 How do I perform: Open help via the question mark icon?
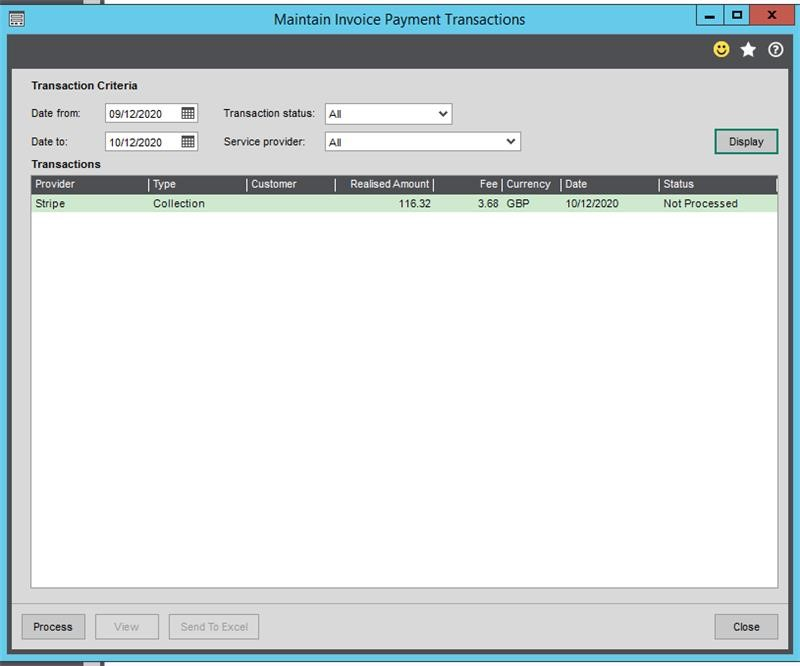pos(776,50)
